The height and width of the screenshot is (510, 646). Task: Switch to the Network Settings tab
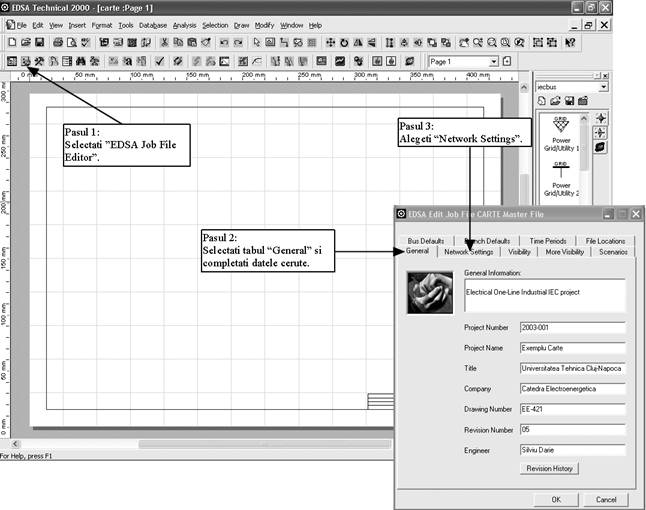[x=468, y=252]
